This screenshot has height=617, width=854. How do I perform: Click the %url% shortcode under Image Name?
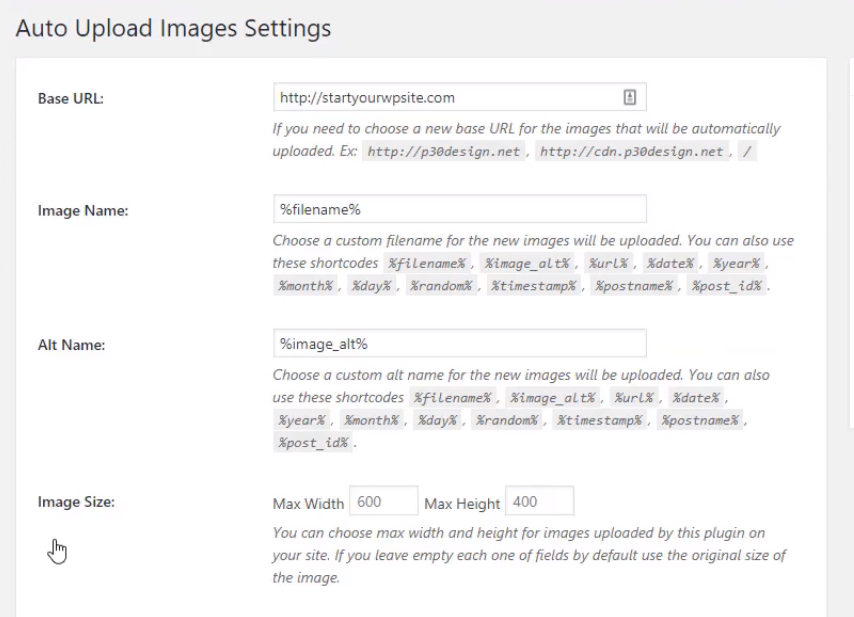click(608, 264)
